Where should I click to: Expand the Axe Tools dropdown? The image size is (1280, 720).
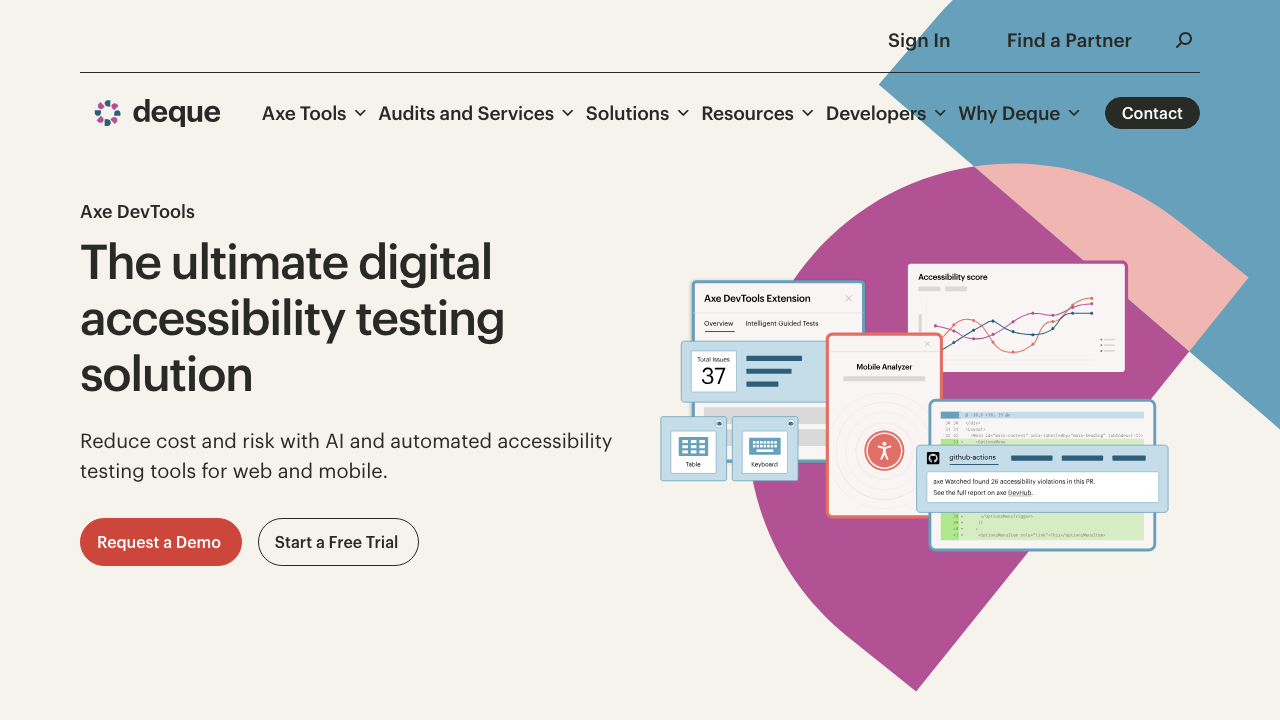313,113
